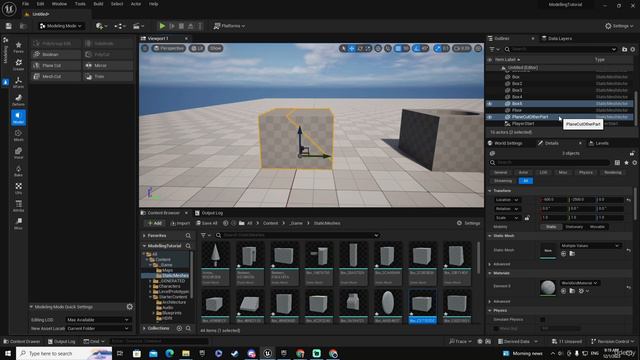Click Import in the Content Browser
This screenshot has width=640, height=360.
point(180,223)
